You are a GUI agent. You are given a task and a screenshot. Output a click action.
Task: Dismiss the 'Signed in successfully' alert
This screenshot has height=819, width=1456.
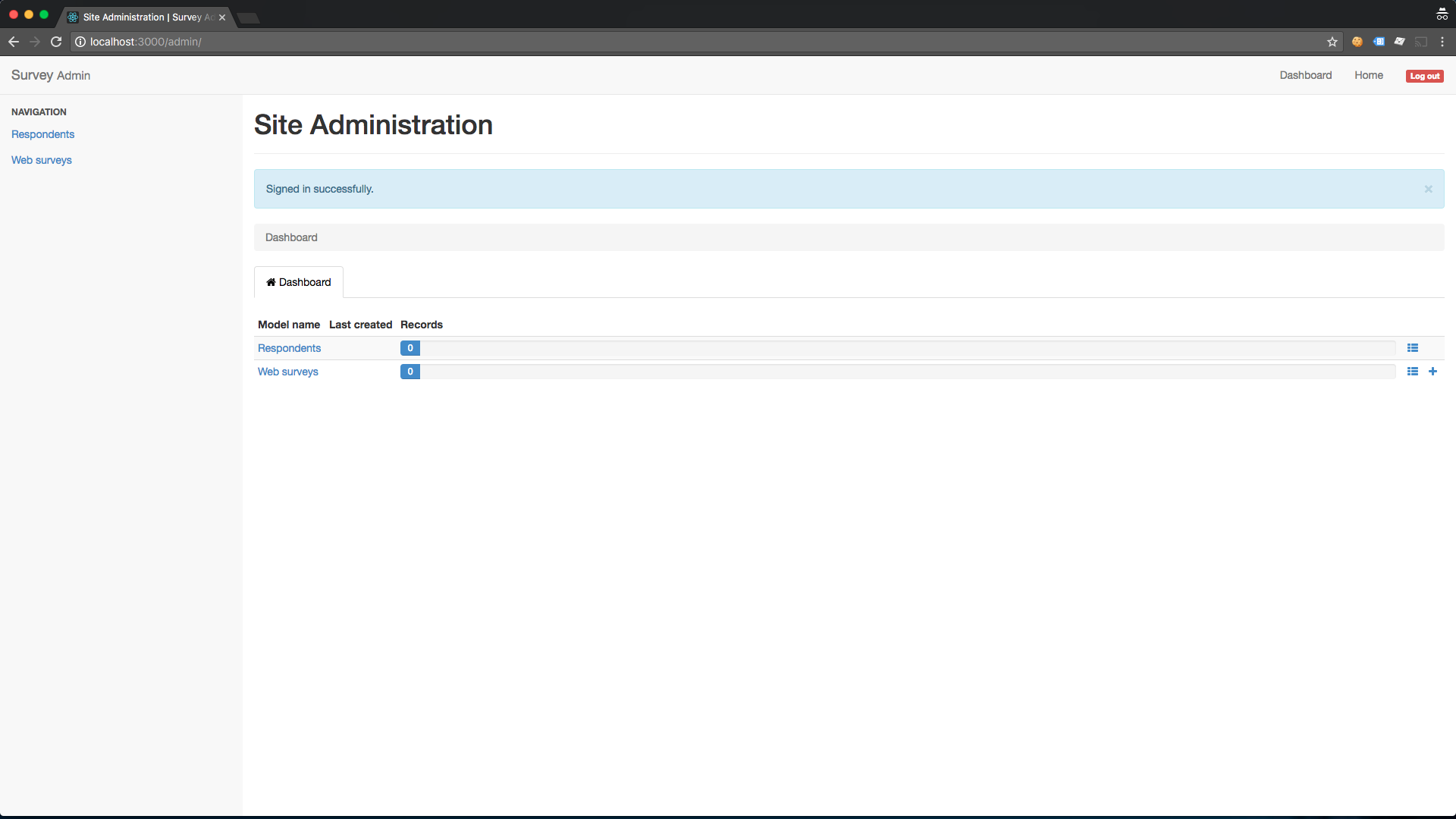(1428, 189)
